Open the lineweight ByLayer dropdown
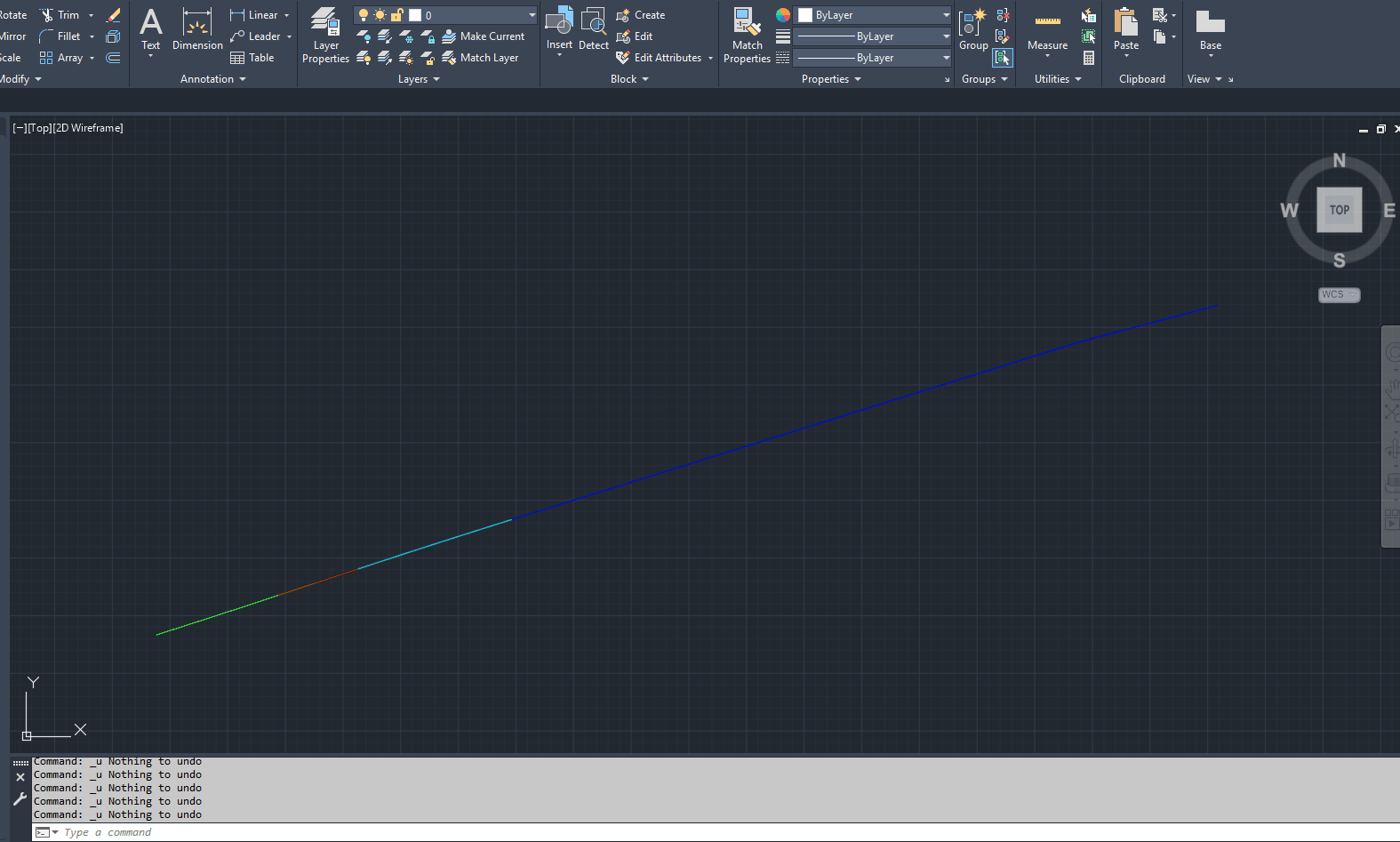Viewport: 1400px width, 842px height. tap(874, 36)
